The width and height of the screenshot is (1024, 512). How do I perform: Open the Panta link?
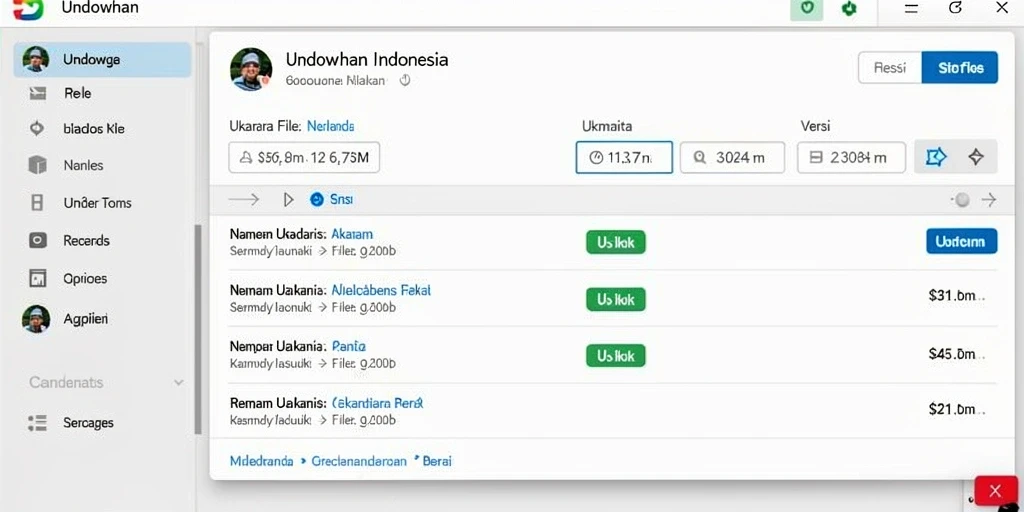[349, 346]
